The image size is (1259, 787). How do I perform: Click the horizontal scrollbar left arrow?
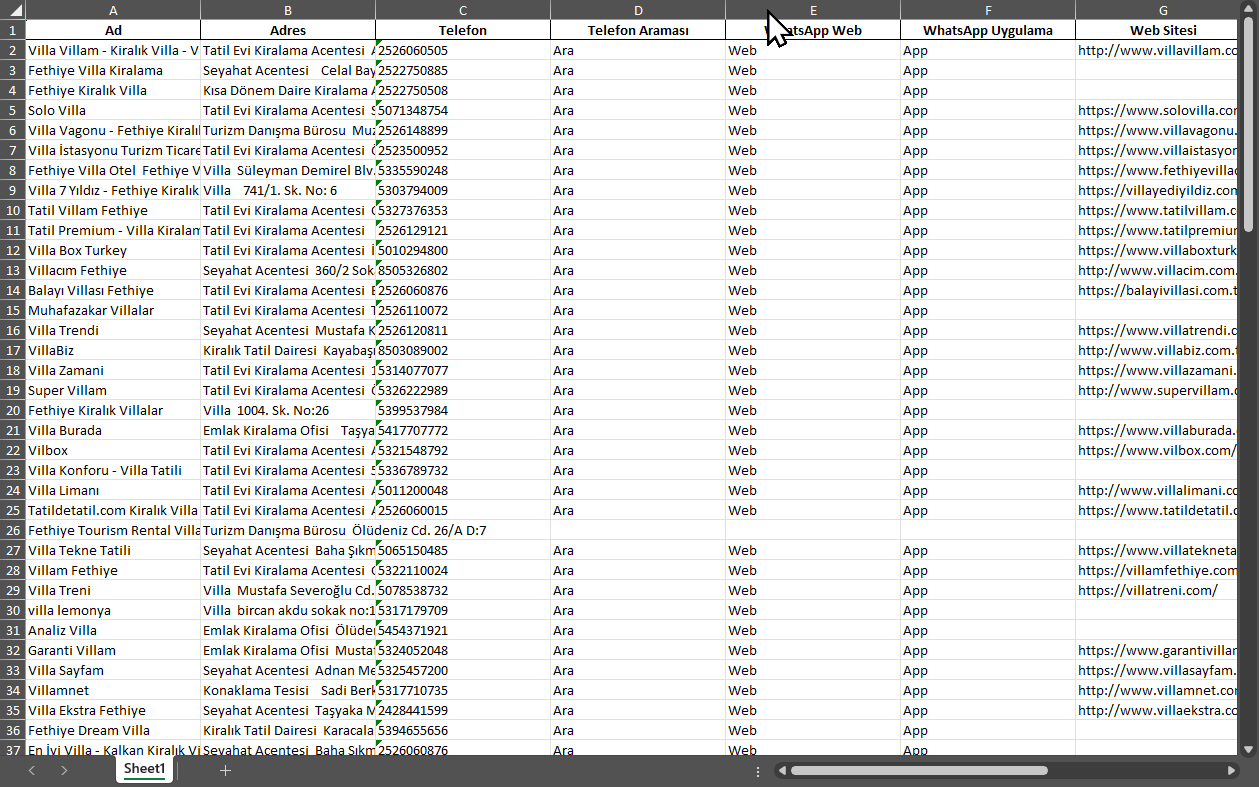point(782,771)
